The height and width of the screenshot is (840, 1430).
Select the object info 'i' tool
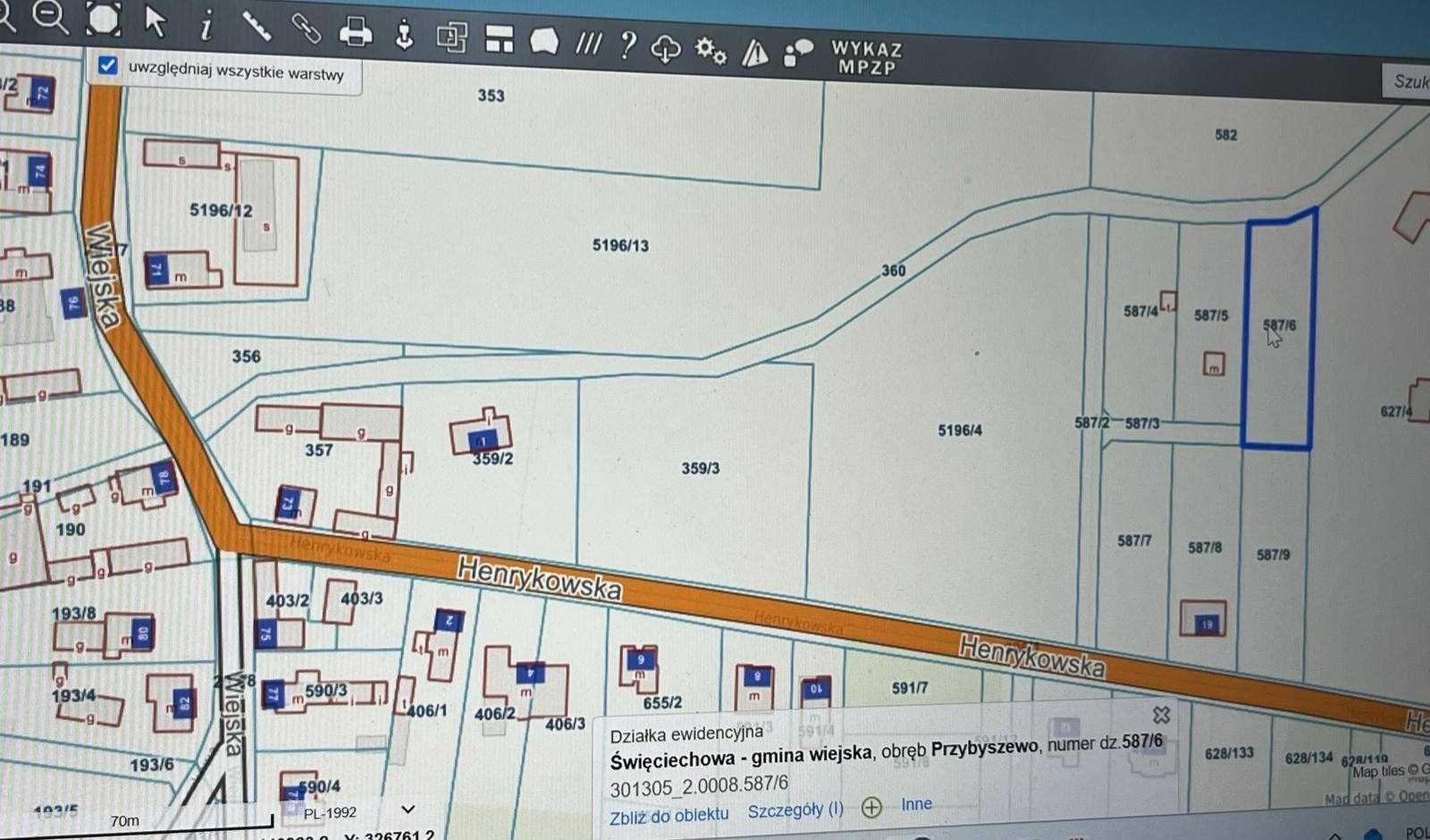pos(206,26)
